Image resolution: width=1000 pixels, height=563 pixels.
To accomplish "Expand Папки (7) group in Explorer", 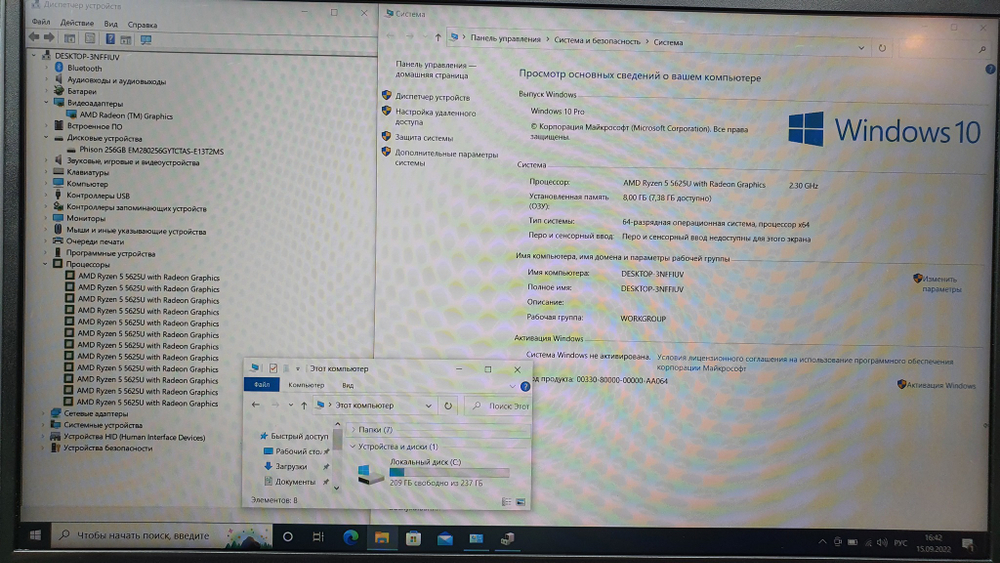I will [353, 429].
